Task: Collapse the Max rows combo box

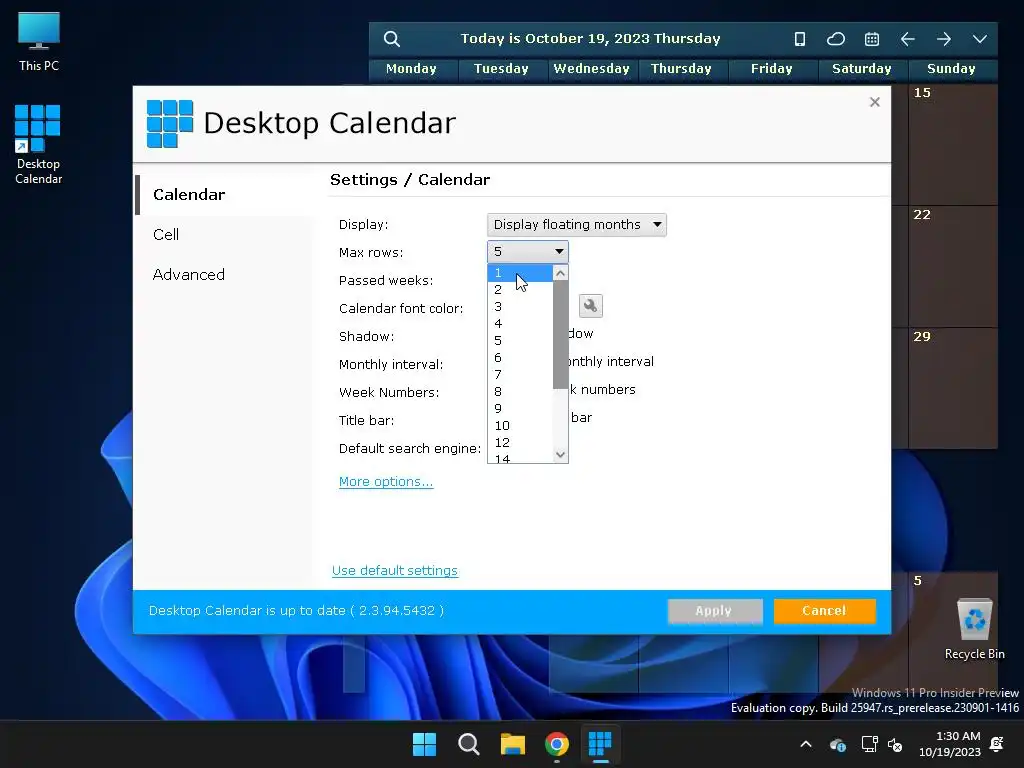Action: coord(528,251)
